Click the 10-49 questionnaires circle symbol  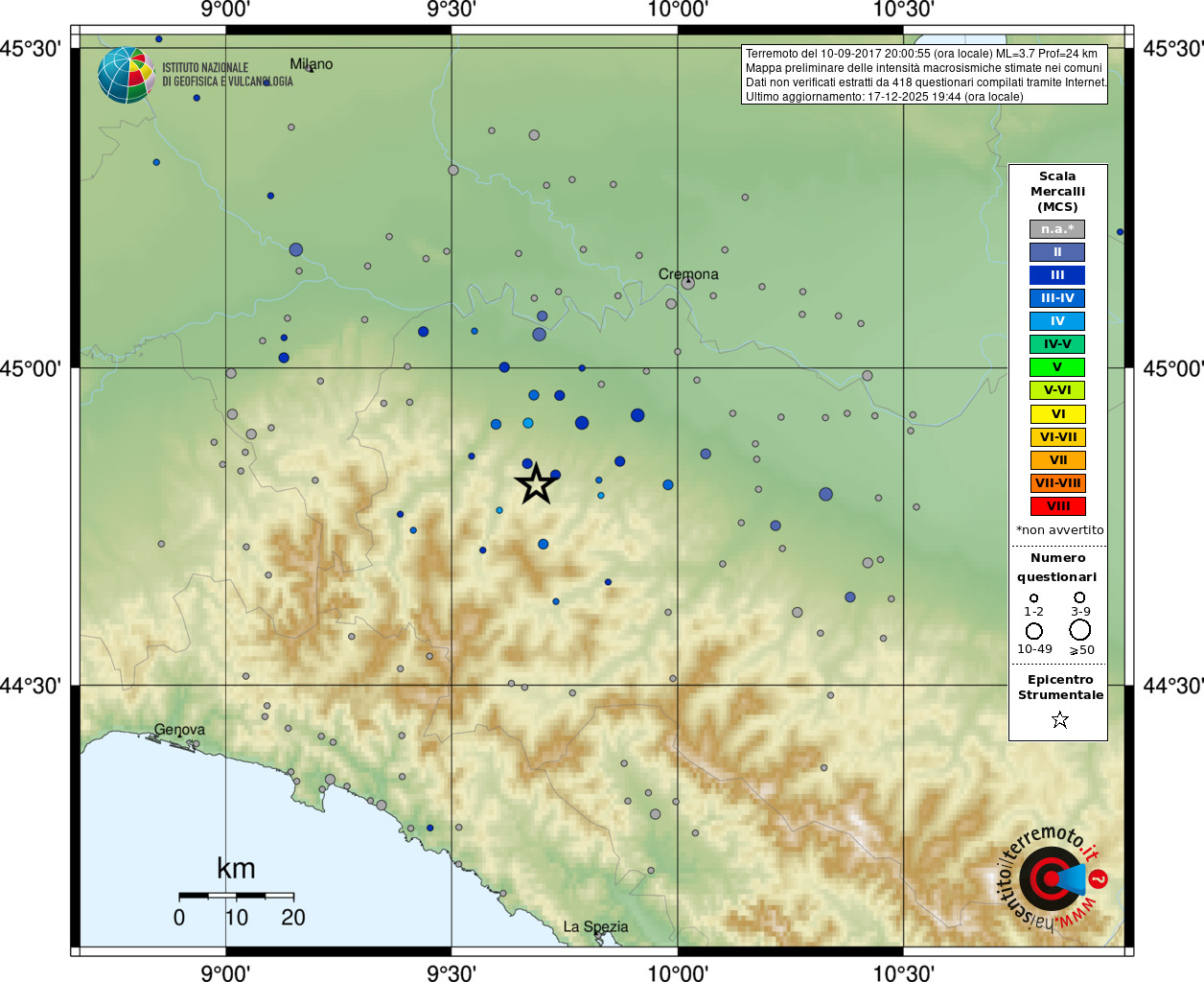tap(1033, 631)
